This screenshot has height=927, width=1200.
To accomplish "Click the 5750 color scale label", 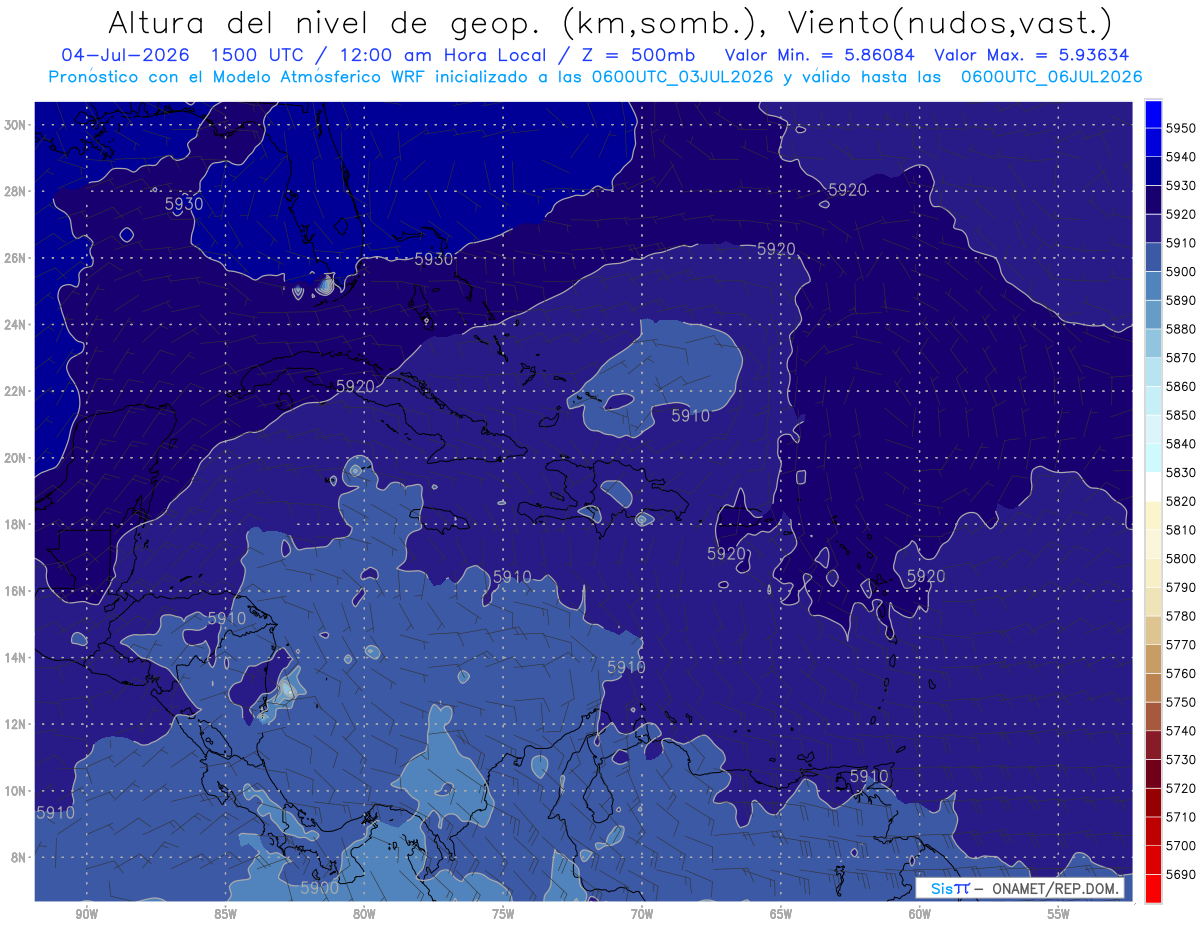I will [x=1181, y=702].
